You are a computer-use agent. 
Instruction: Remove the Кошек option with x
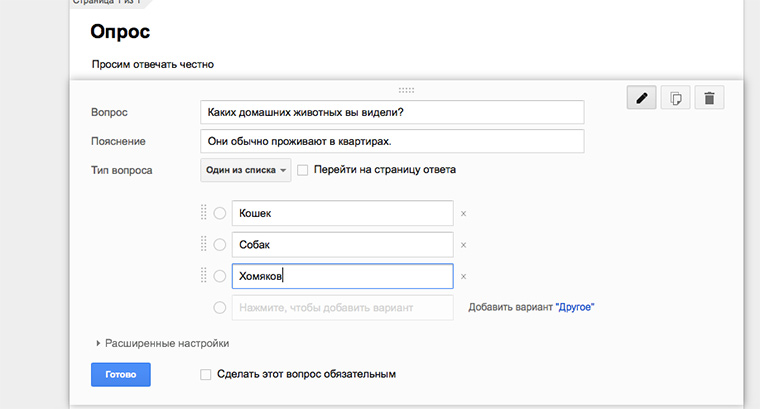coord(463,213)
